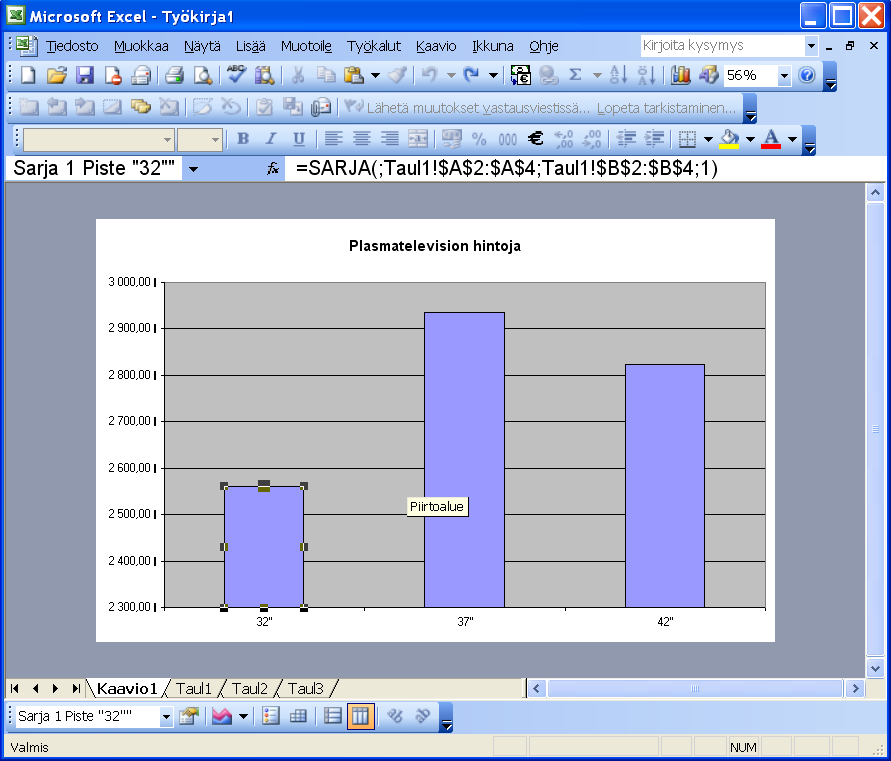This screenshot has height=761, width=891.
Task: Open the Fill Color dropdown arrow
Action: [x=750, y=139]
